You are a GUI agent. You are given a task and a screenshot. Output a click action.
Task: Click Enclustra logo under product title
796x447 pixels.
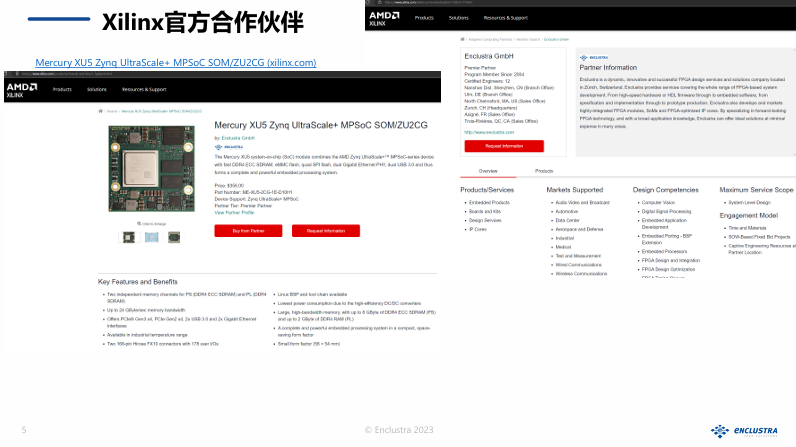click(x=229, y=147)
